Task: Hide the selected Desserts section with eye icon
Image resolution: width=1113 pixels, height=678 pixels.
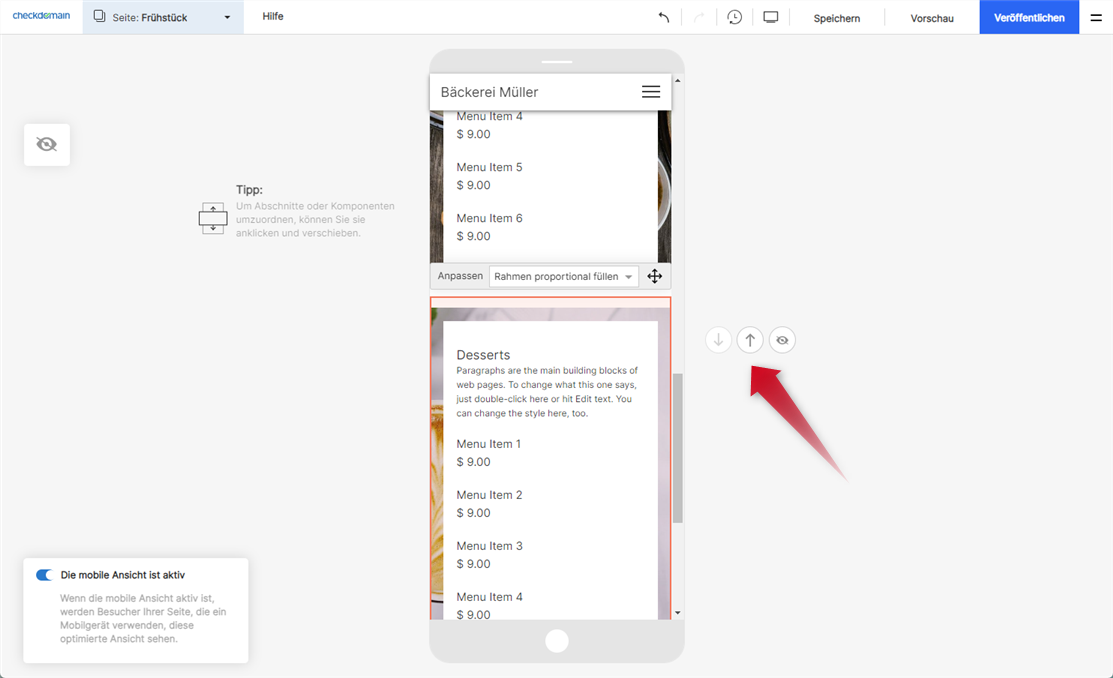Action: coord(782,340)
